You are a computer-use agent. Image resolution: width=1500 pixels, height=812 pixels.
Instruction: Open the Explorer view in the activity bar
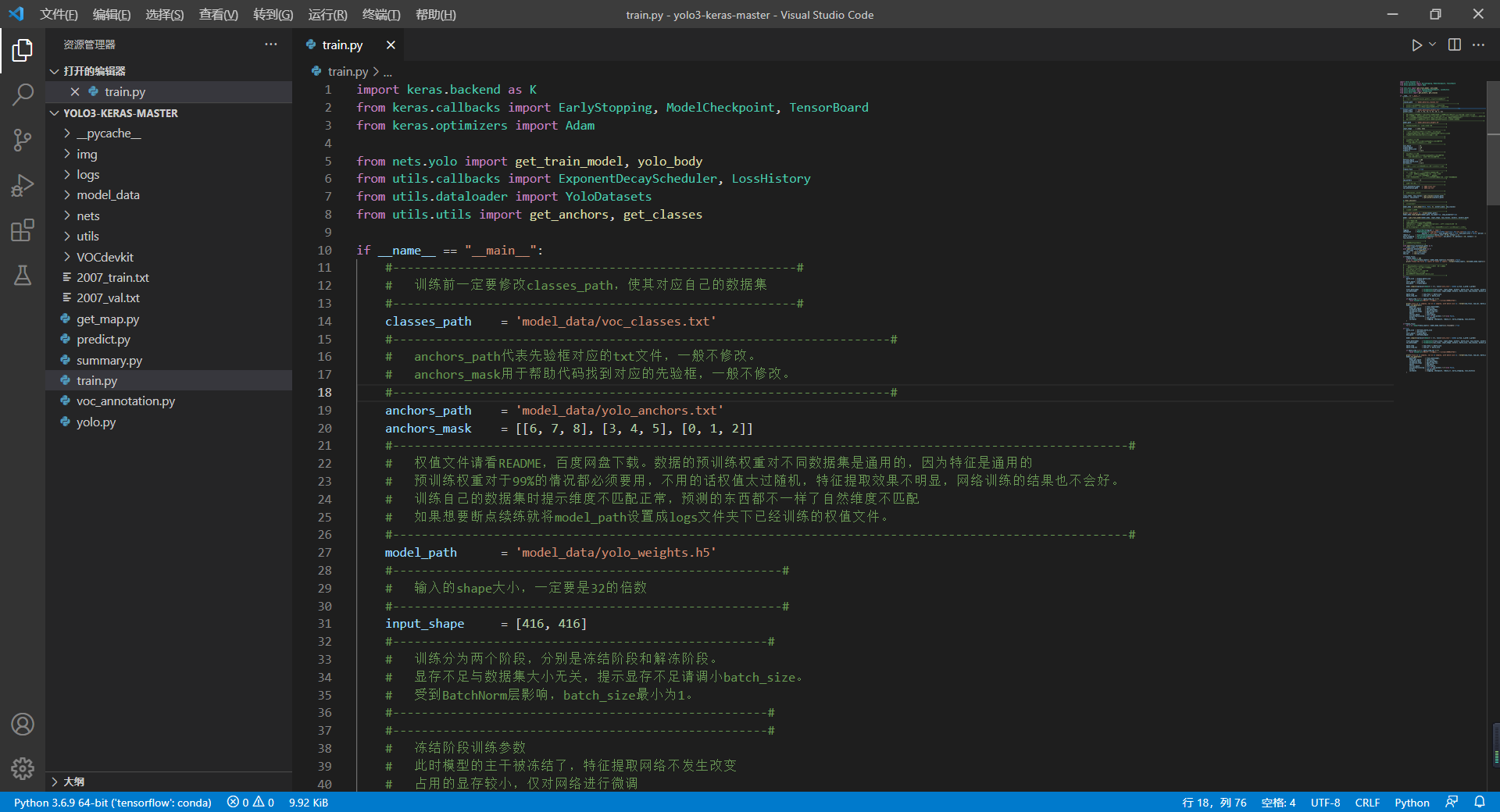(x=23, y=51)
